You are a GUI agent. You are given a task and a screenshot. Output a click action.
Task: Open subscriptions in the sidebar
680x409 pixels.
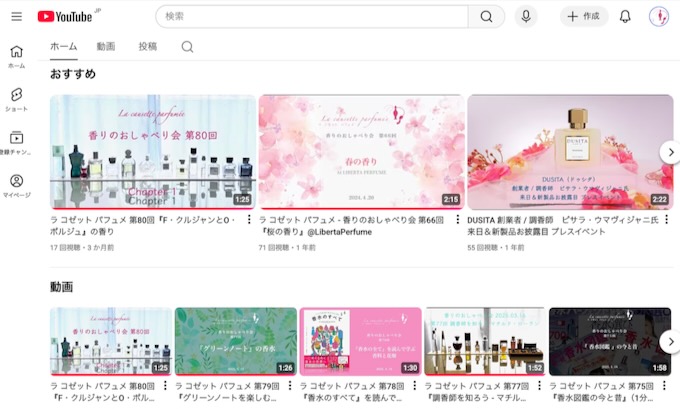click(x=16, y=143)
